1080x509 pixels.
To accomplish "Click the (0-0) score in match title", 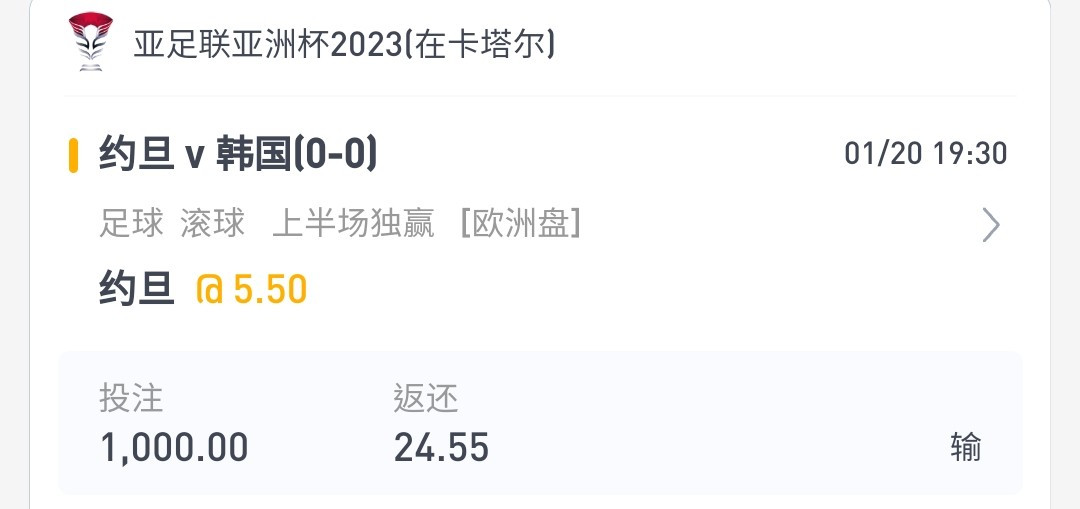I will pos(335,154).
